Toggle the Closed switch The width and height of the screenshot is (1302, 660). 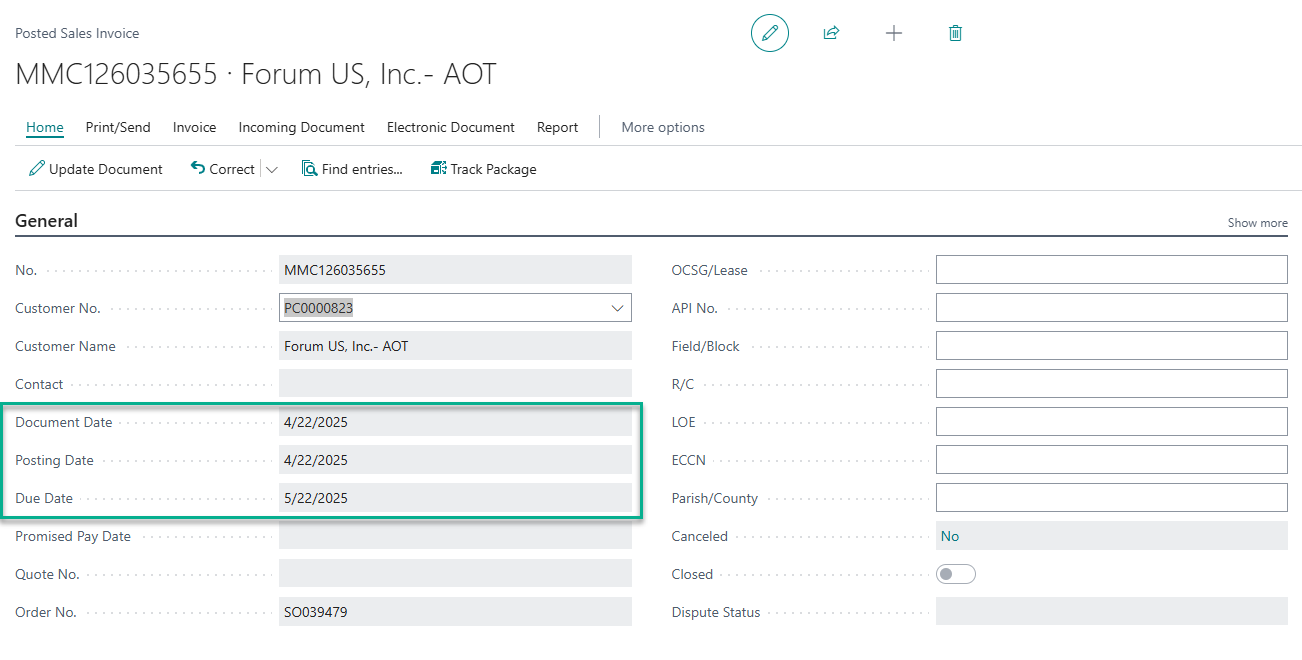[956, 574]
